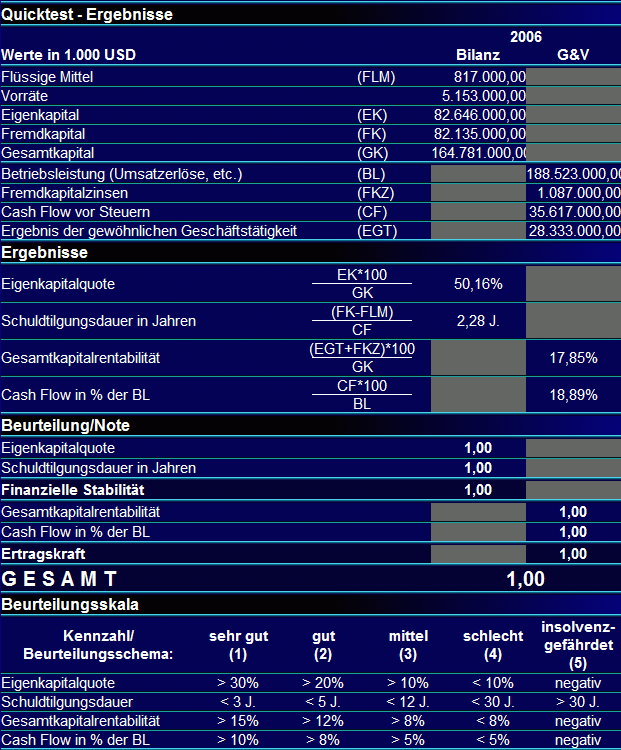Click the Cash Flow vor Steuern value
This screenshot has height=750, width=621.
click(574, 212)
